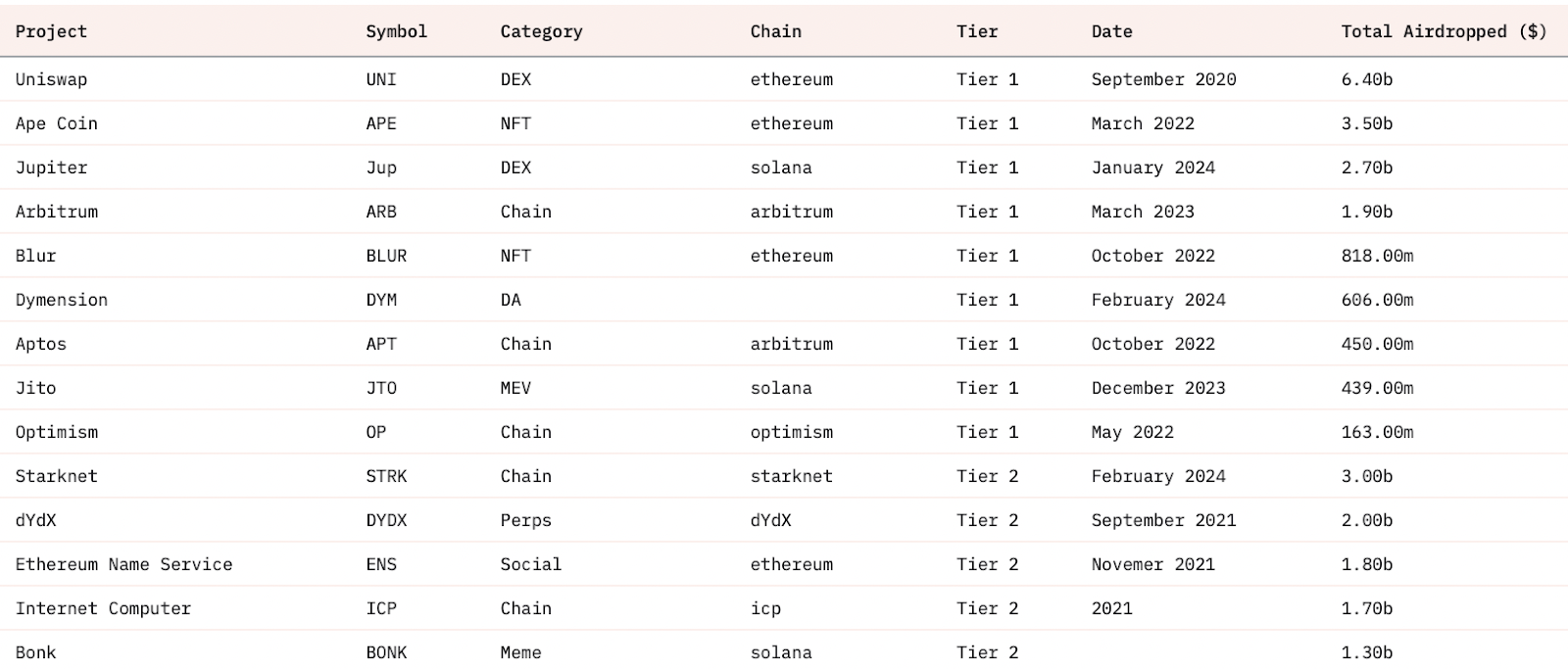Select the BONK symbol cell
The height and width of the screenshot is (669, 1568).
click(386, 652)
